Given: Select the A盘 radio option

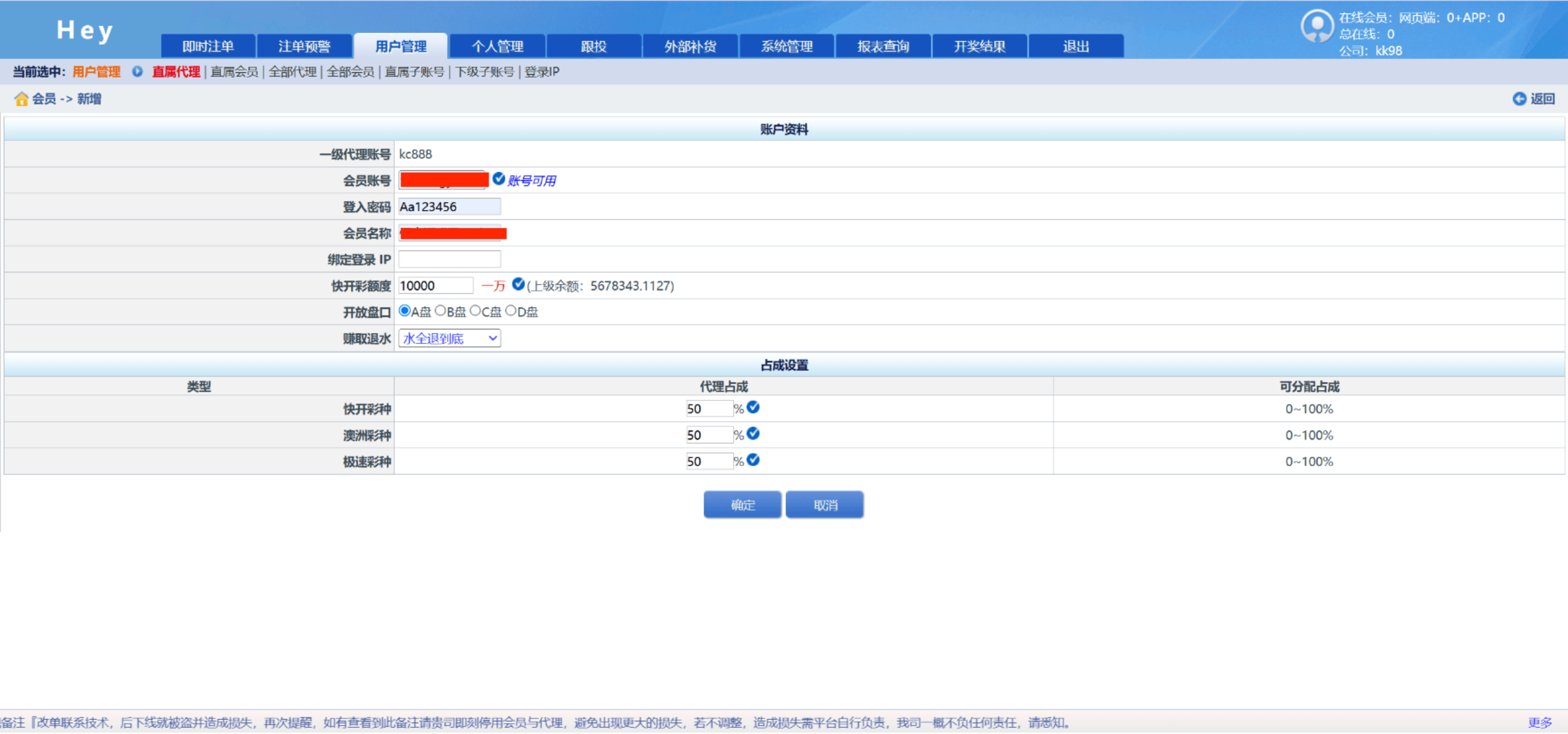Looking at the screenshot, I should click(x=404, y=311).
